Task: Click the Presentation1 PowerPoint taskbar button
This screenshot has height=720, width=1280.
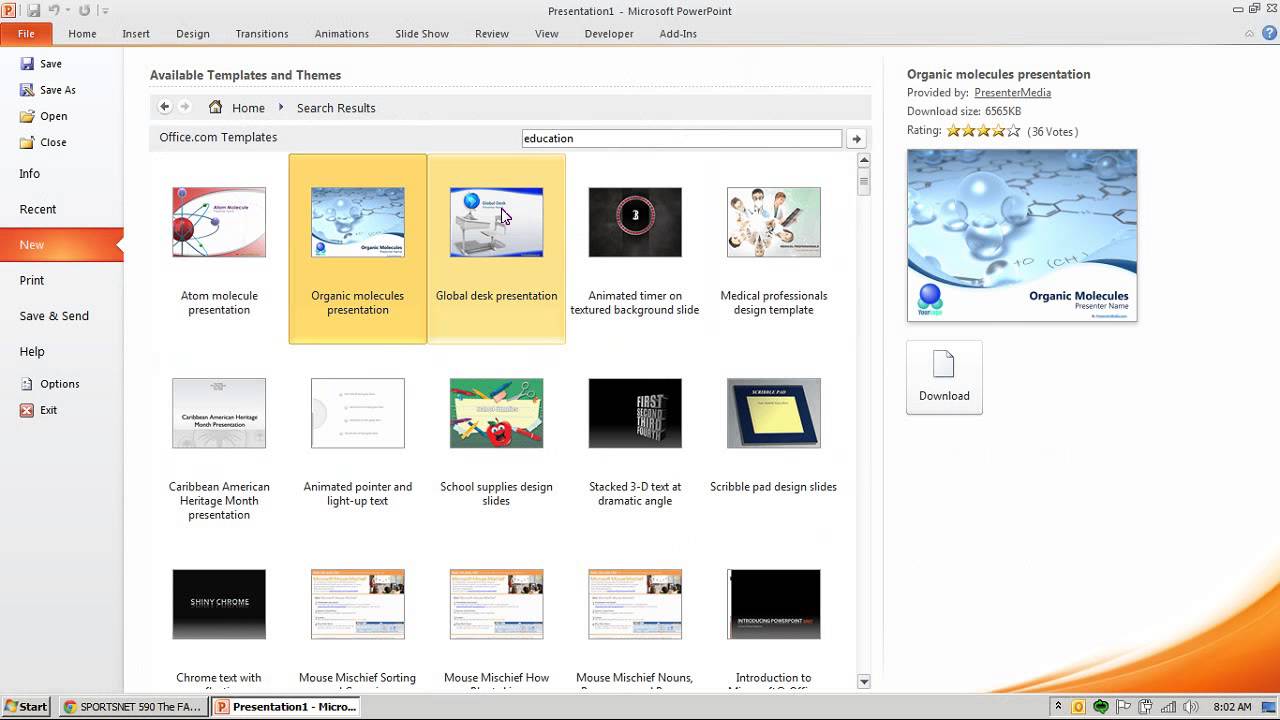Action: click(x=286, y=707)
